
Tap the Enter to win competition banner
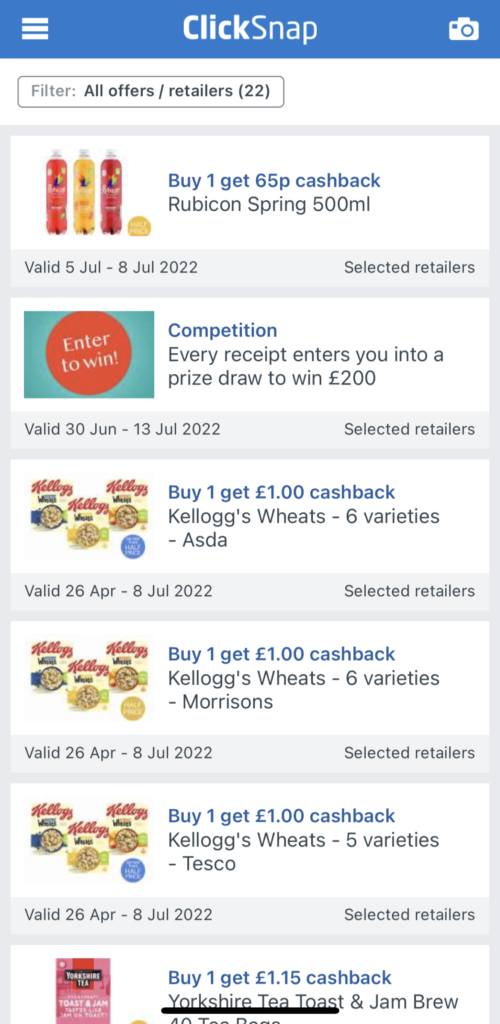pyautogui.click(x=89, y=354)
